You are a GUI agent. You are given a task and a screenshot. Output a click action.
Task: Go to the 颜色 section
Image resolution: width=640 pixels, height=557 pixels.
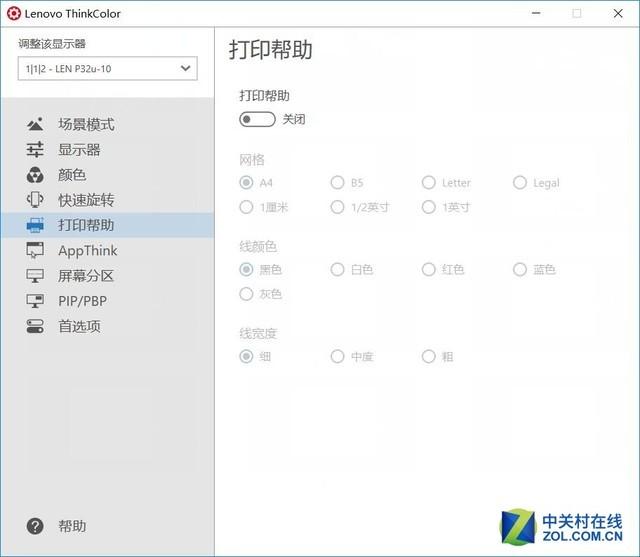point(107,175)
